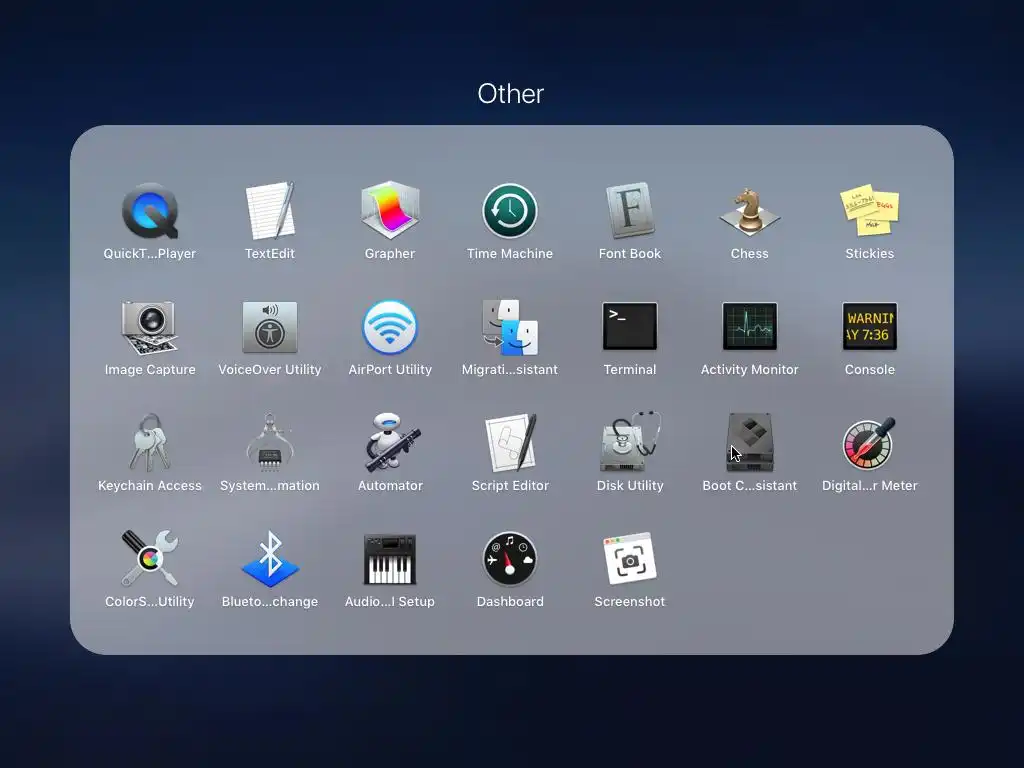Click the "Stickies" label text

click(869, 253)
